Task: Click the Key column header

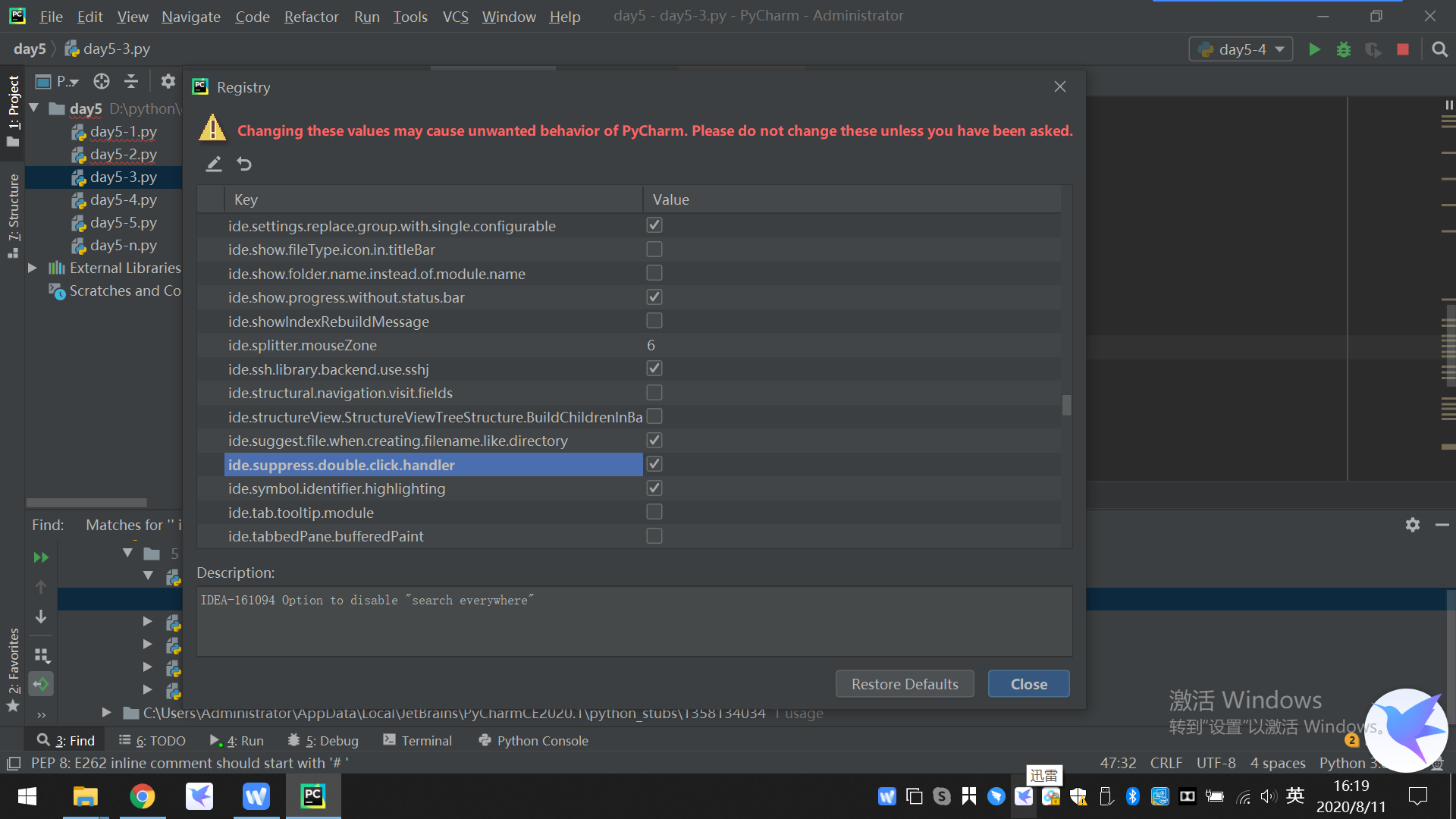Action: (x=434, y=199)
